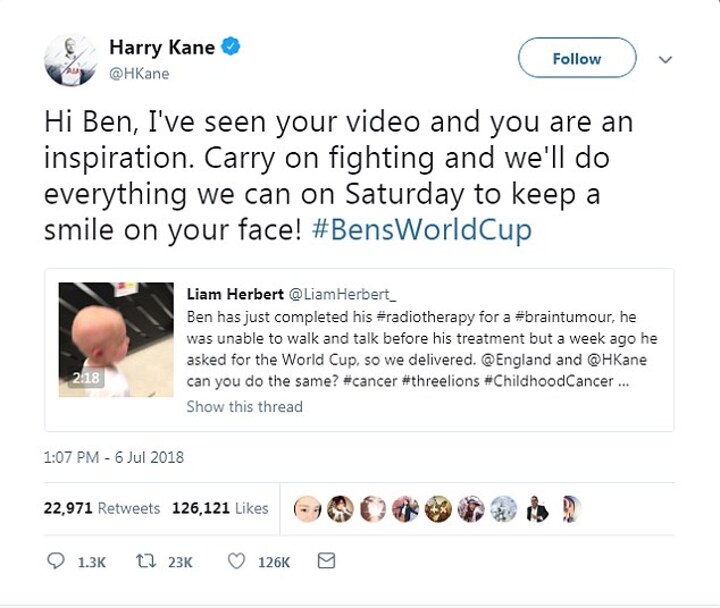Click the first liker avatar
720x608 pixels.
(306, 508)
